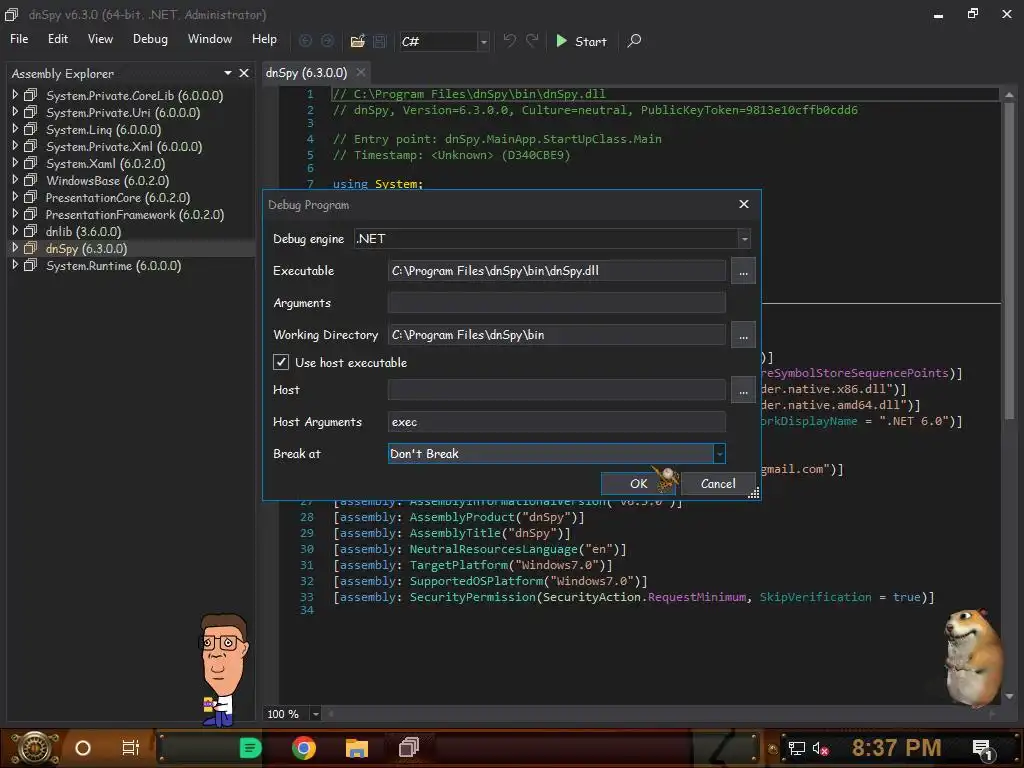
Task: Click the Open file folder icon in toolbar
Action: click(357, 41)
